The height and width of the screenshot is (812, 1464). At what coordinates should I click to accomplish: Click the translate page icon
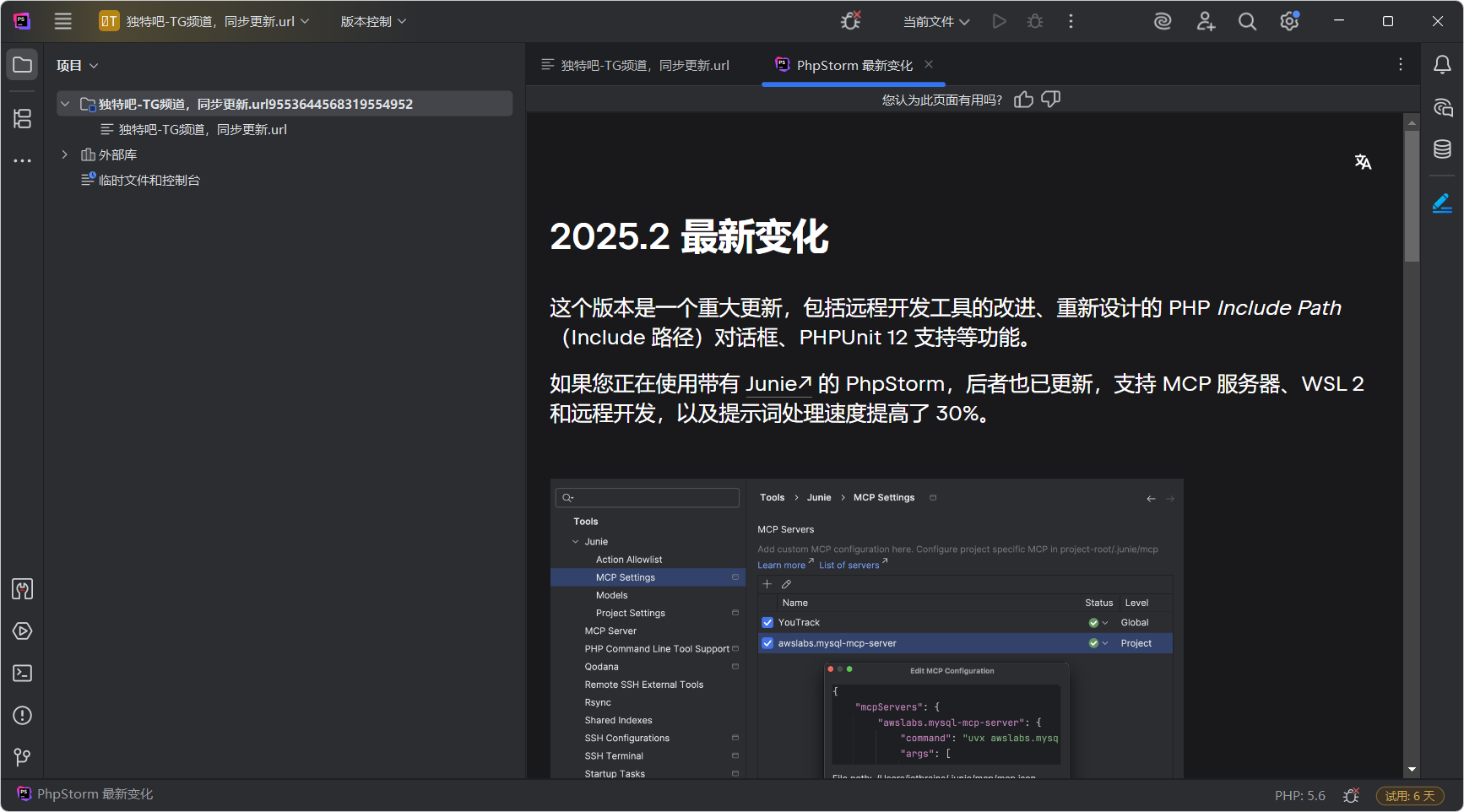click(1363, 161)
